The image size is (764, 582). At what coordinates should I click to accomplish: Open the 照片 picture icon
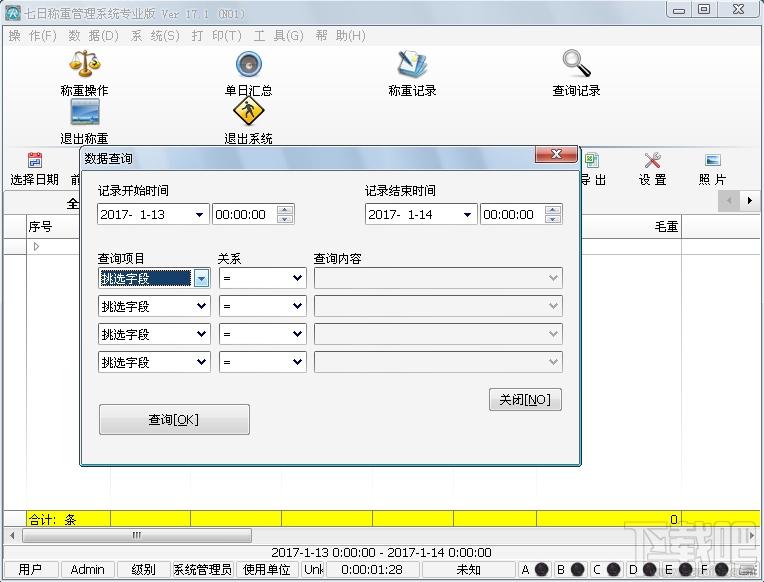[x=712, y=160]
